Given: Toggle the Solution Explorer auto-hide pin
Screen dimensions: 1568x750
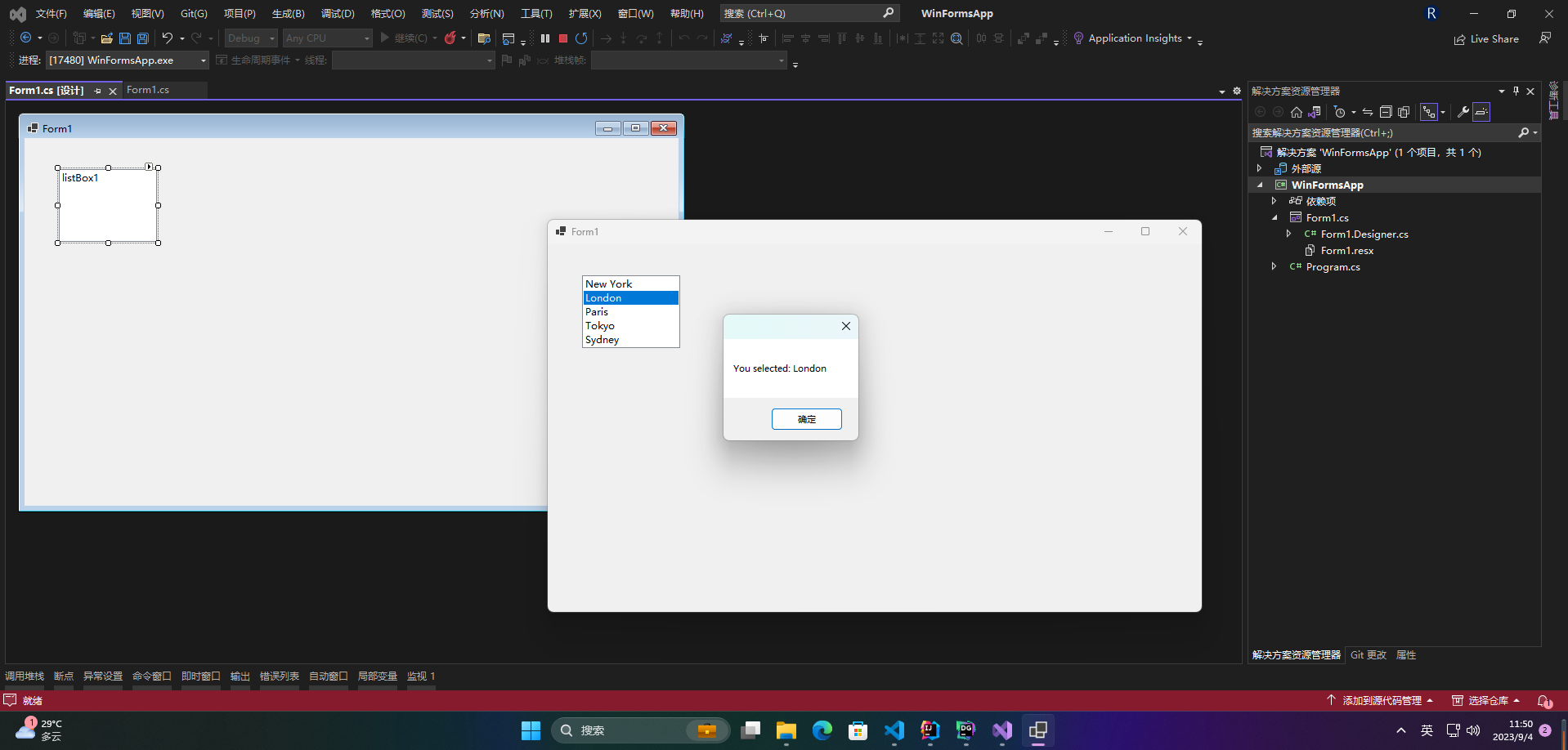Looking at the screenshot, I should pyautogui.click(x=1516, y=91).
